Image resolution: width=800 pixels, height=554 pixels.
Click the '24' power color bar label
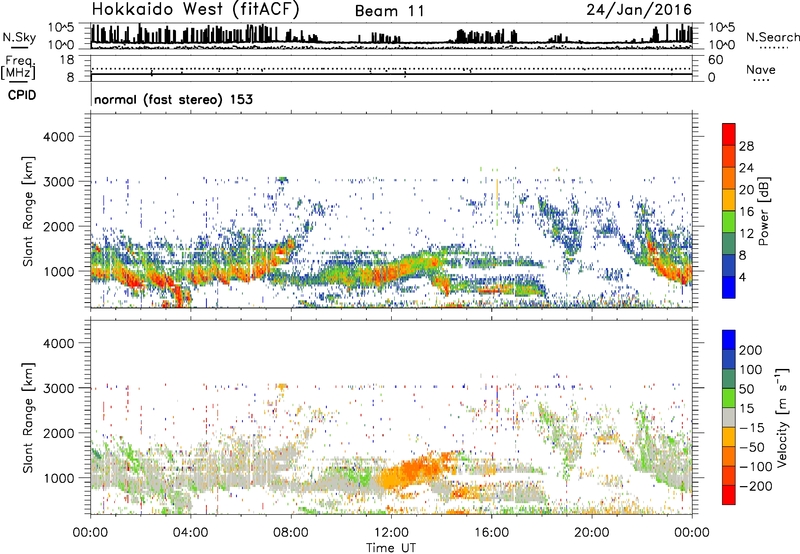[x=746, y=168]
